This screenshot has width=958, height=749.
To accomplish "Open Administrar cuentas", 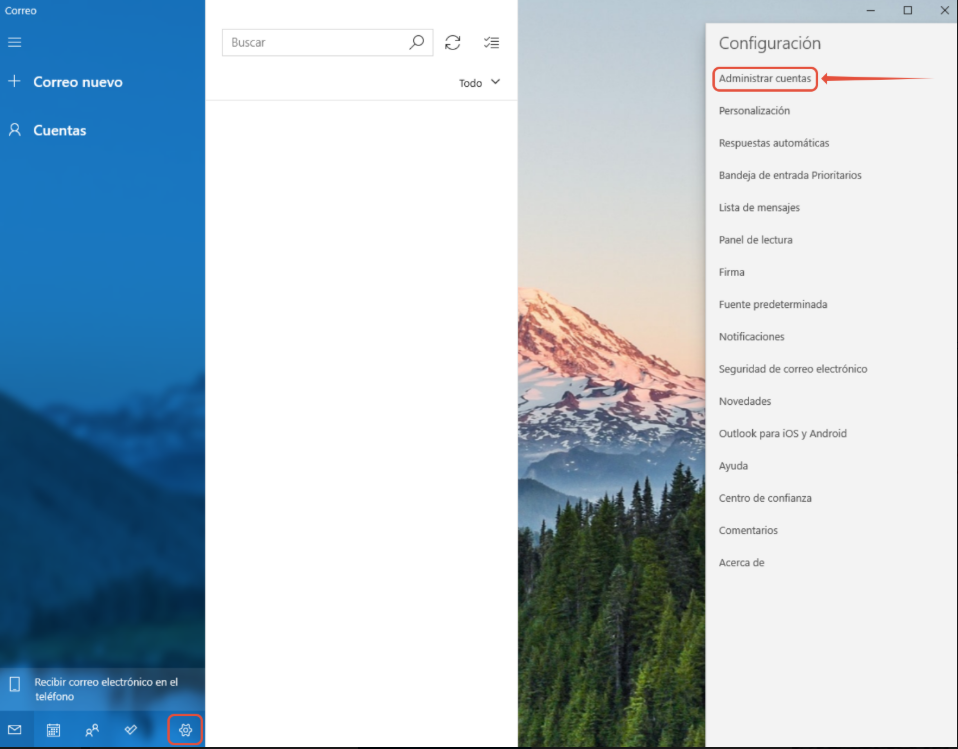I will 765,78.
